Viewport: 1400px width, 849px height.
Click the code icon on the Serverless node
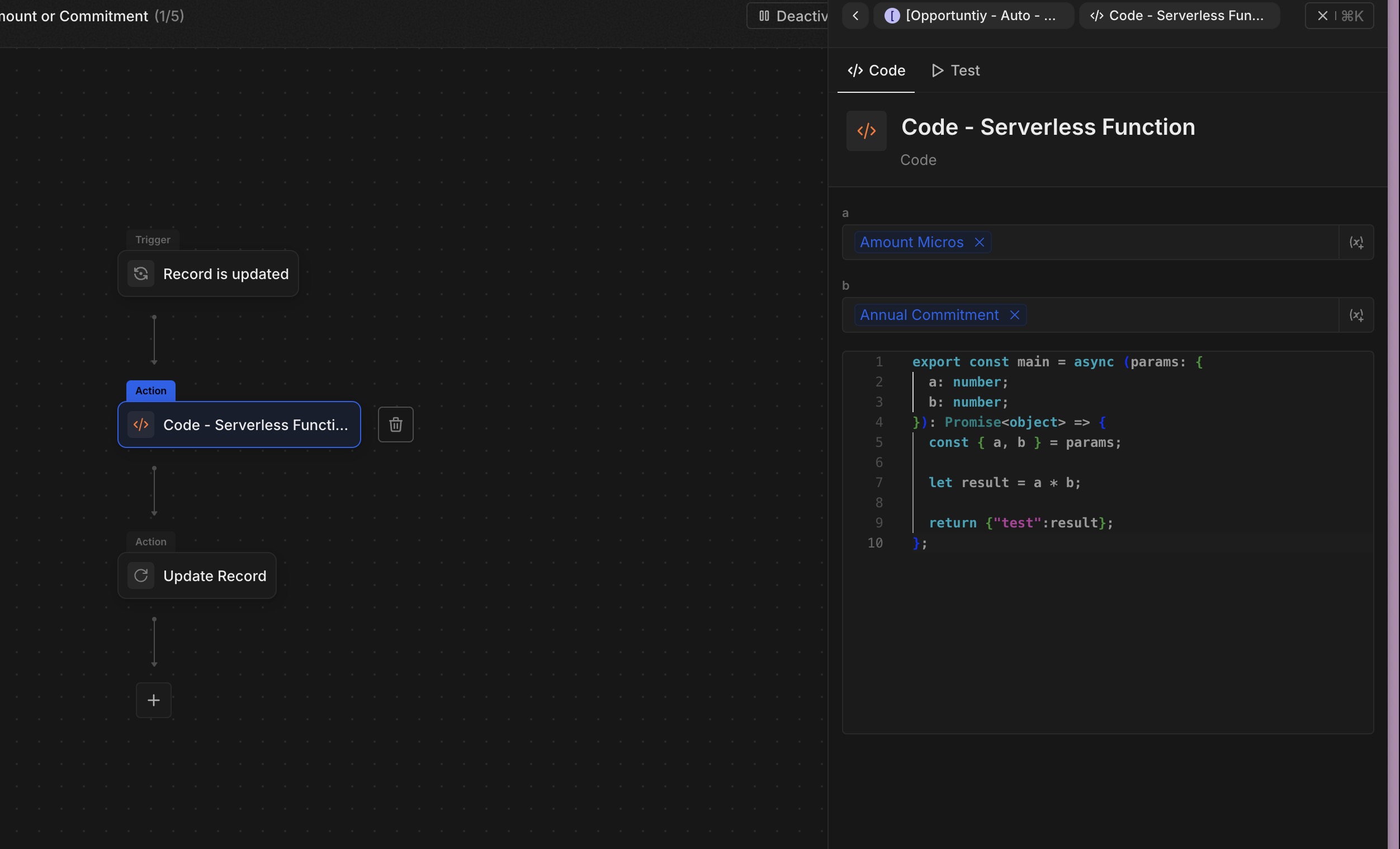(x=141, y=424)
